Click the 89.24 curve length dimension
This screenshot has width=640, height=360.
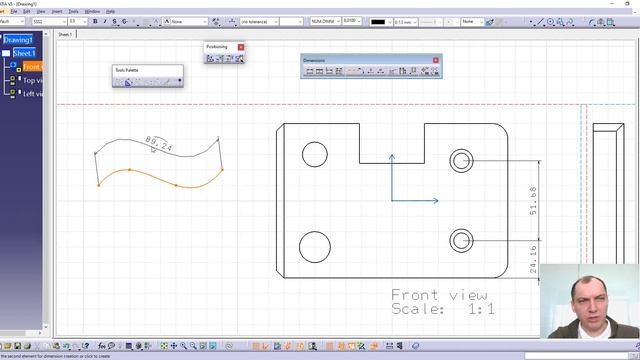pyautogui.click(x=158, y=143)
